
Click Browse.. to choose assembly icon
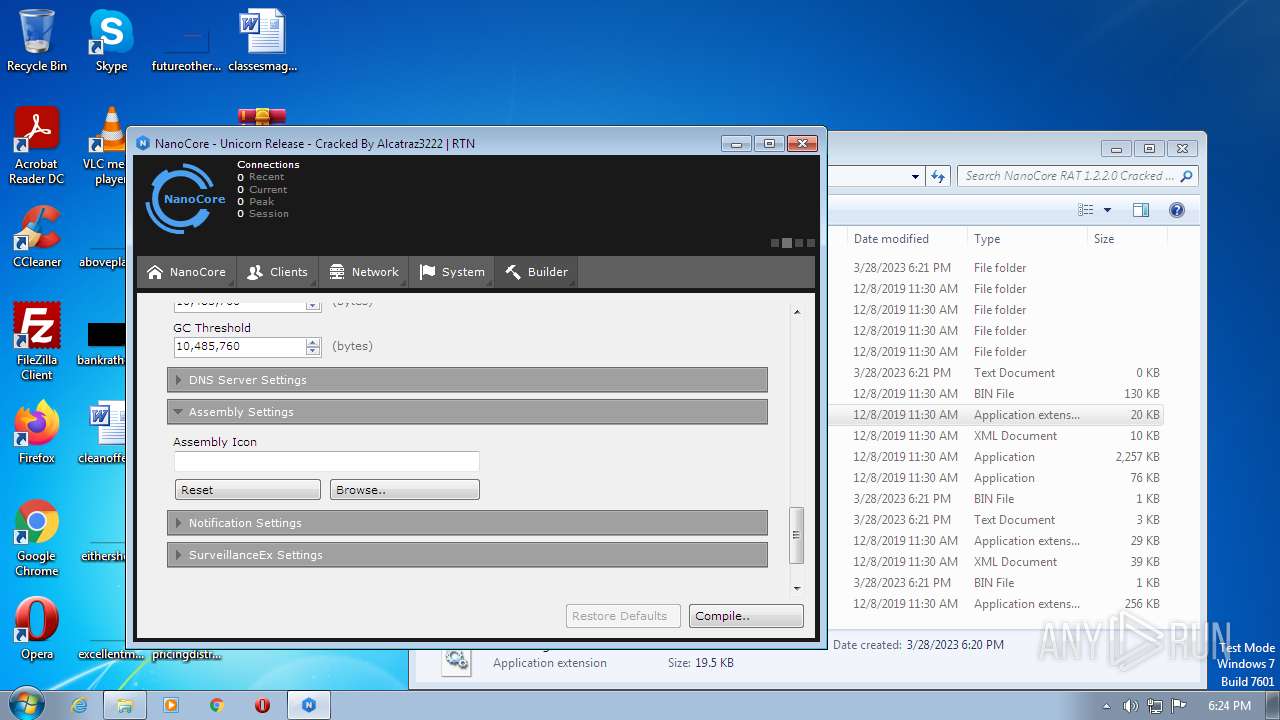pos(405,490)
